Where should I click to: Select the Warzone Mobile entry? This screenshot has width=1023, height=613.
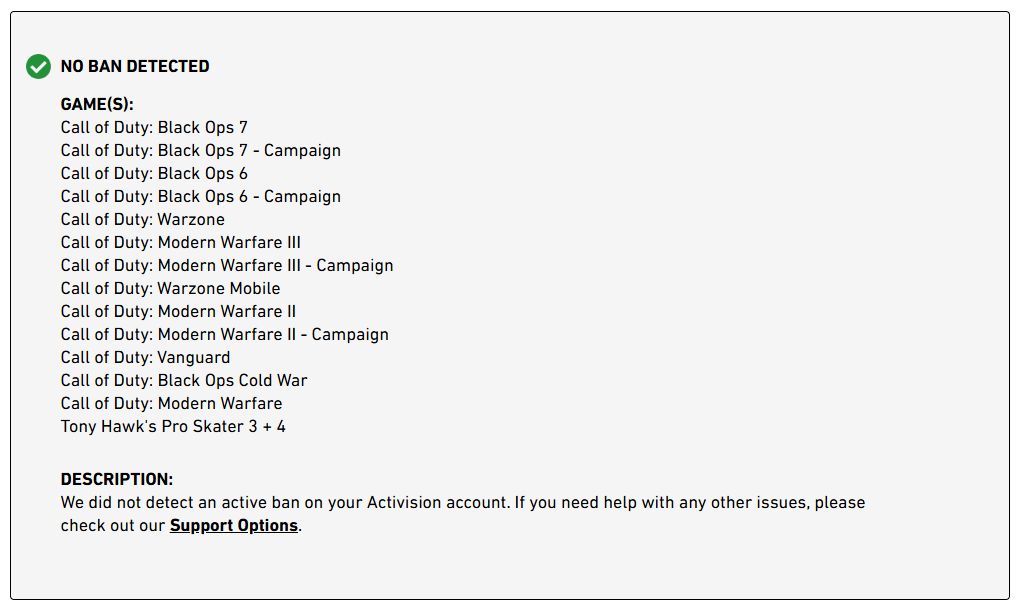pyautogui.click(x=170, y=289)
